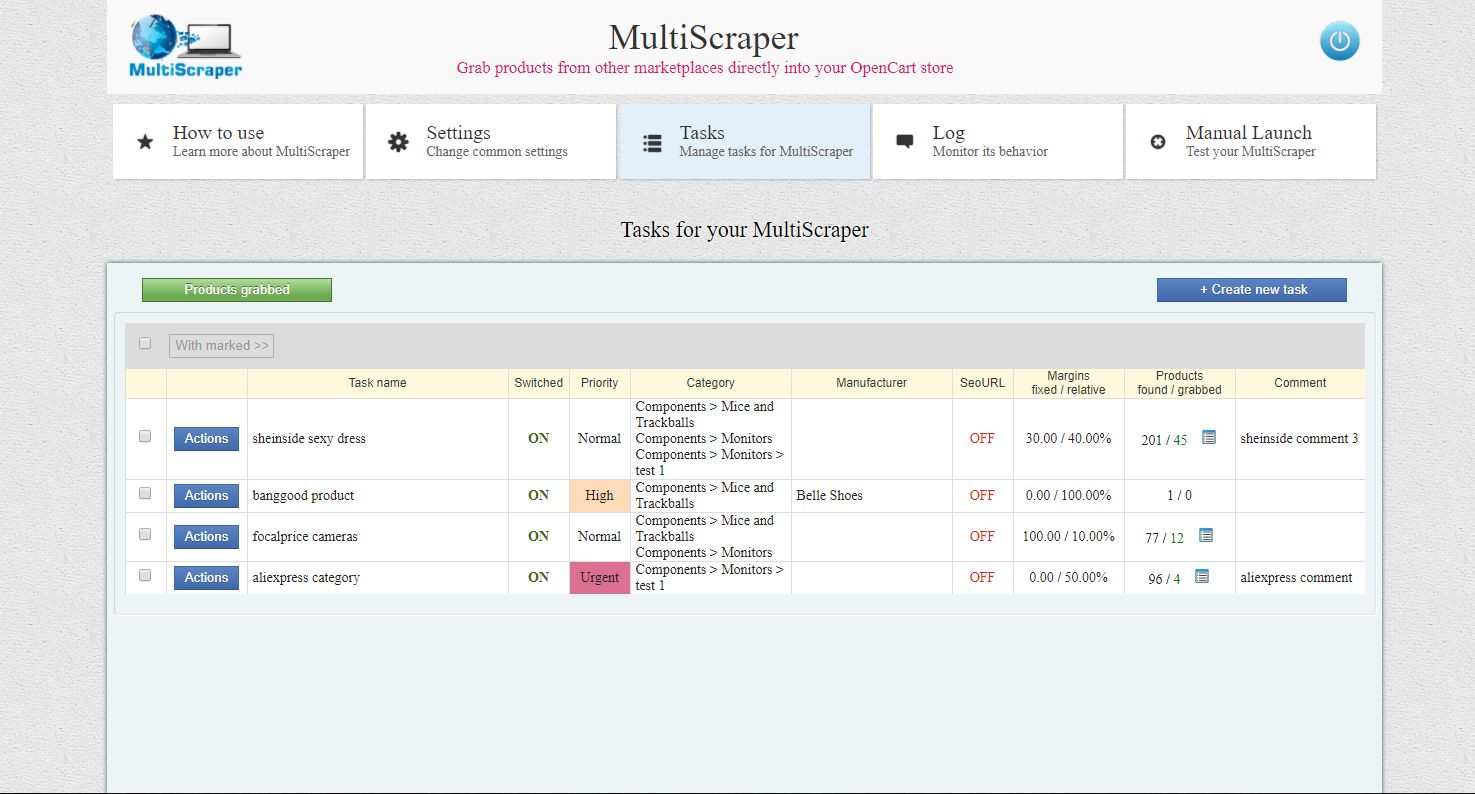Open Actions menu for banggood product
This screenshot has height=794, width=1475.
pos(206,495)
